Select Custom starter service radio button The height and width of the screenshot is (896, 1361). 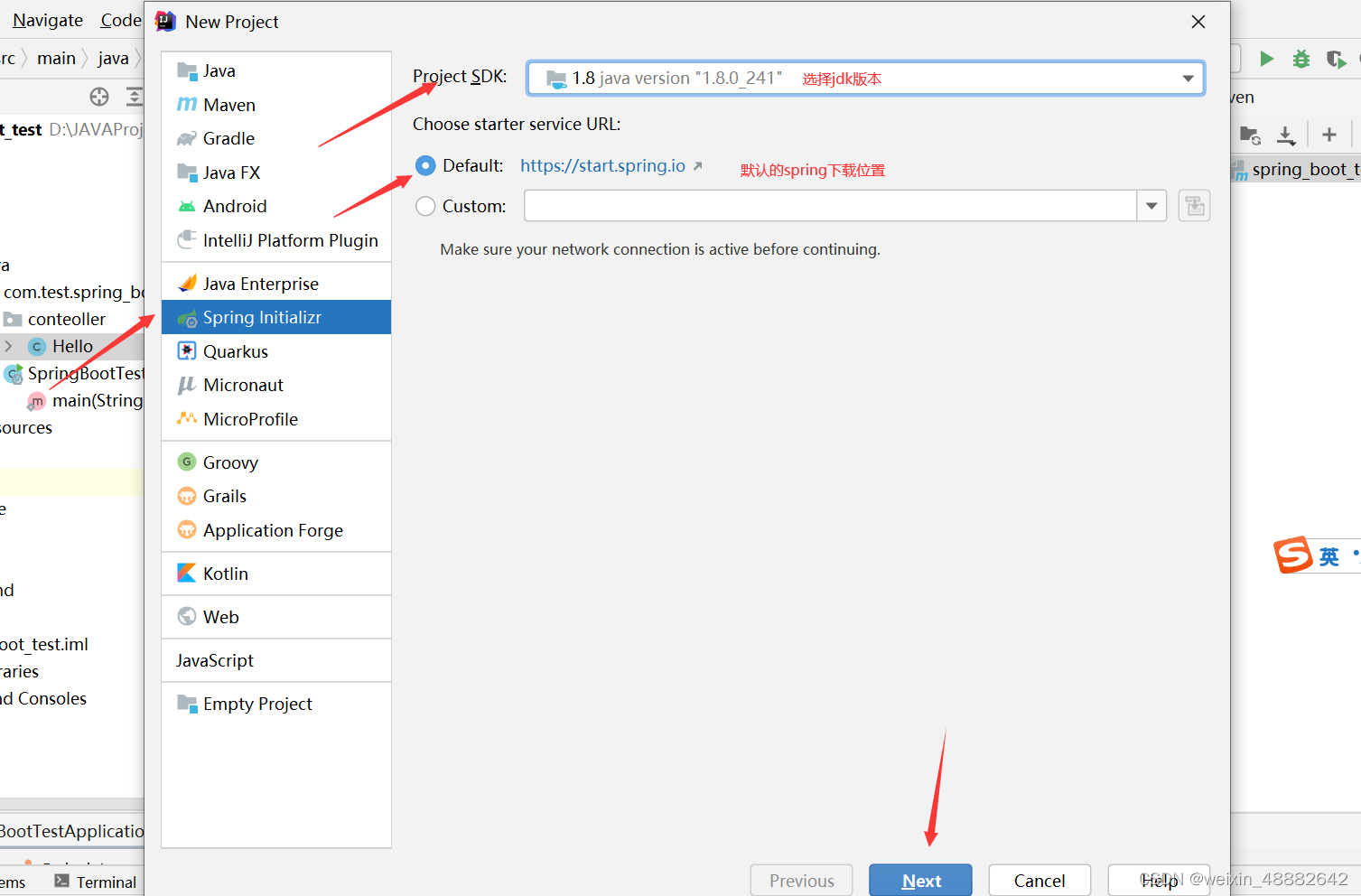click(425, 206)
